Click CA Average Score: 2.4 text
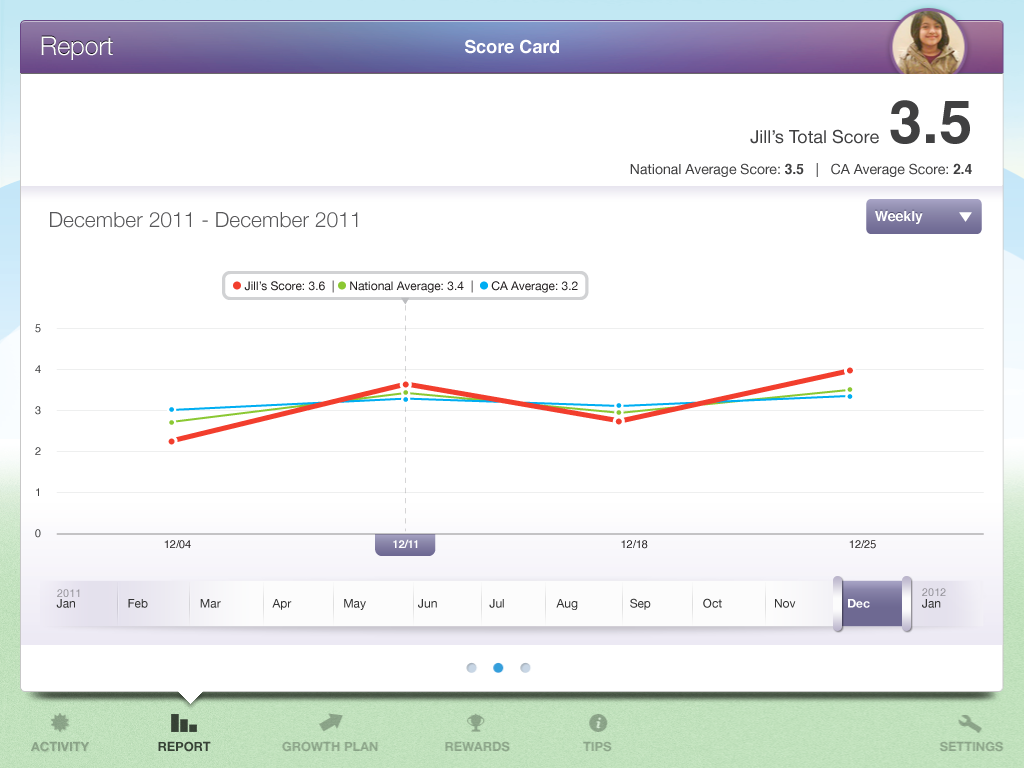Viewport: 1024px width, 768px height. pos(901,169)
